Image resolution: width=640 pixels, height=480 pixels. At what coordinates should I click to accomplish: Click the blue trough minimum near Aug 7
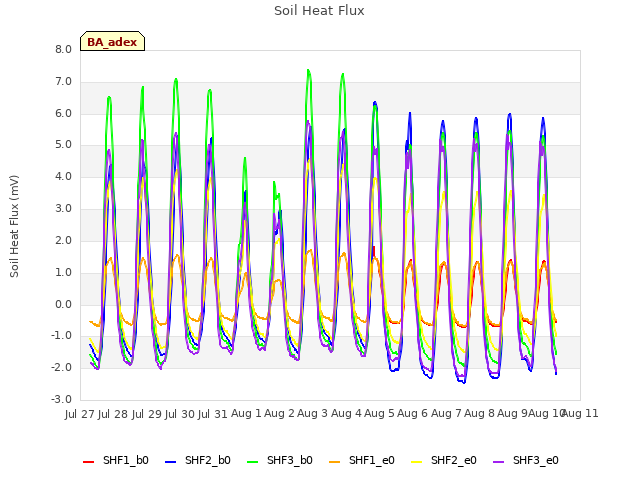464,382
